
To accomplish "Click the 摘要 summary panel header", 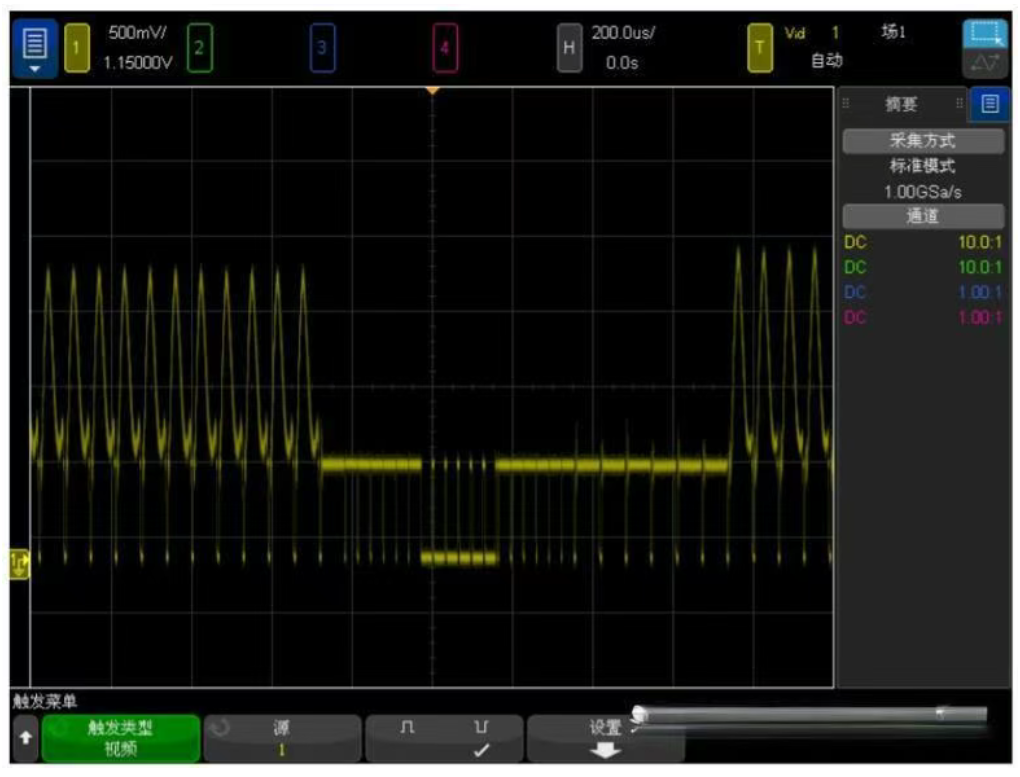I will tap(902, 104).
